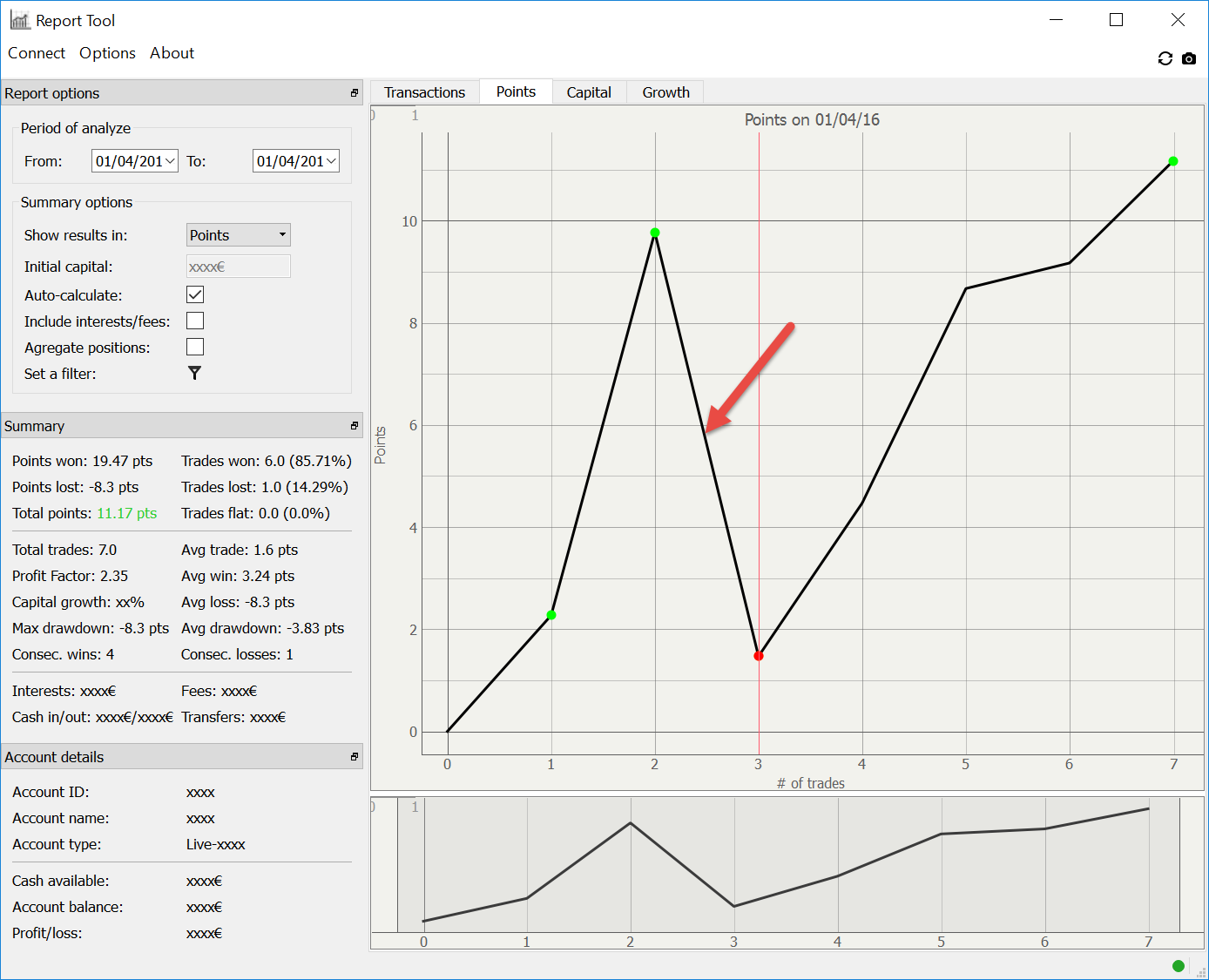Click 'Trades lost: 1.0 (14.29%)' text
The width and height of the screenshot is (1209, 980).
tap(265, 487)
